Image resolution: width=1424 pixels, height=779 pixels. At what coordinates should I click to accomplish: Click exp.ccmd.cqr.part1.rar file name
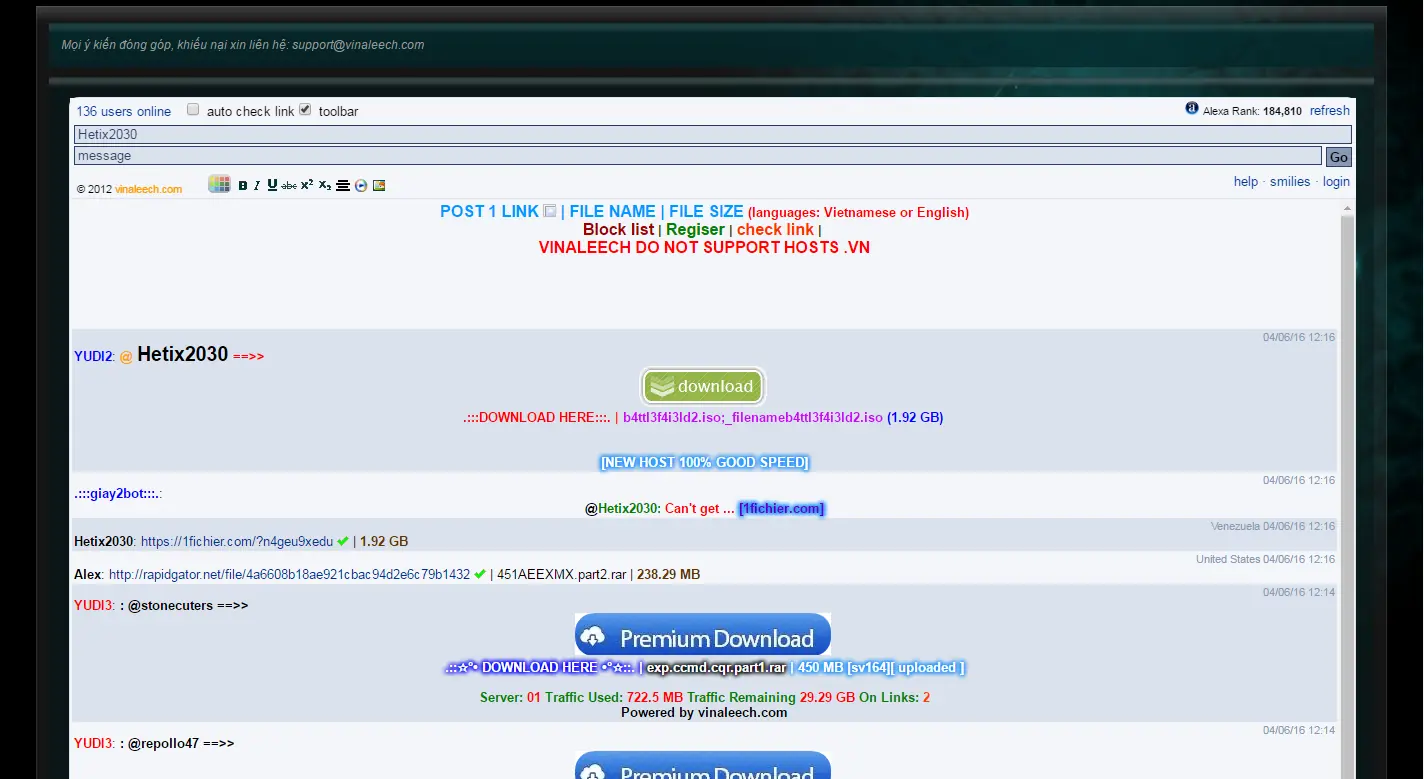pyautogui.click(x=716, y=667)
